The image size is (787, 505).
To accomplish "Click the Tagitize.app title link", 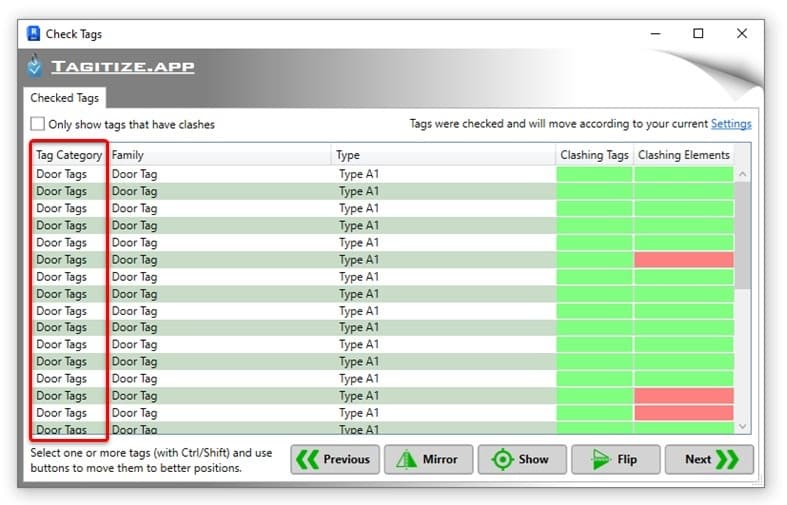I will 123,66.
